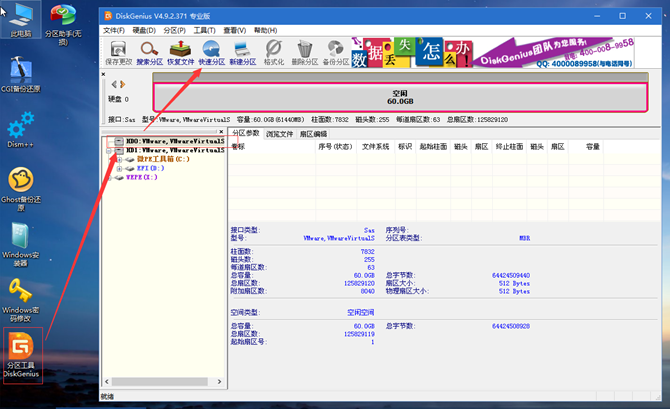Click the Recover Files (恢复文件) toolbar icon
Screen dimensions: 670x409
(x=180, y=53)
